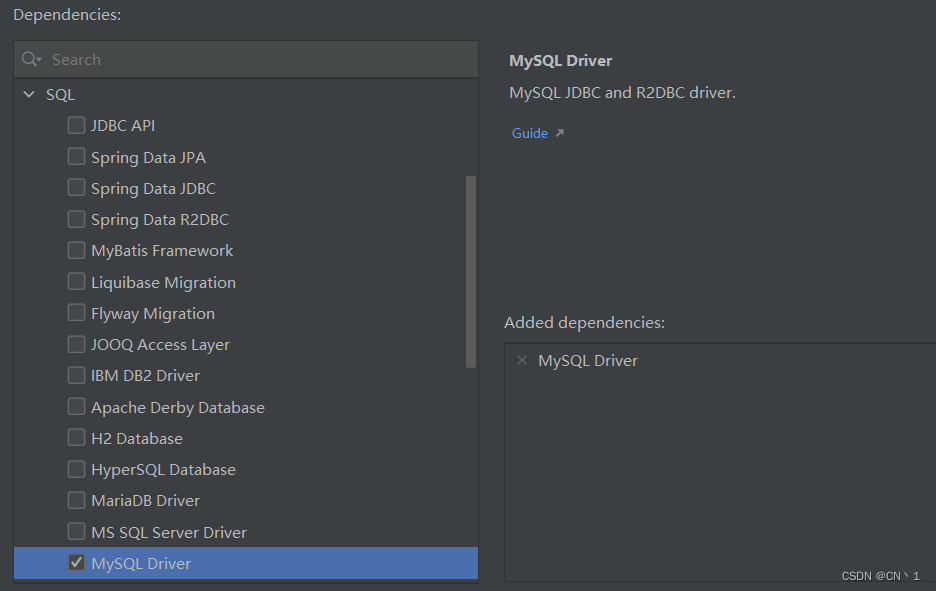The height and width of the screenshot is (591, 936).
Task: Remove MySQL Driver from added dependencies
Action: point(522,360)
